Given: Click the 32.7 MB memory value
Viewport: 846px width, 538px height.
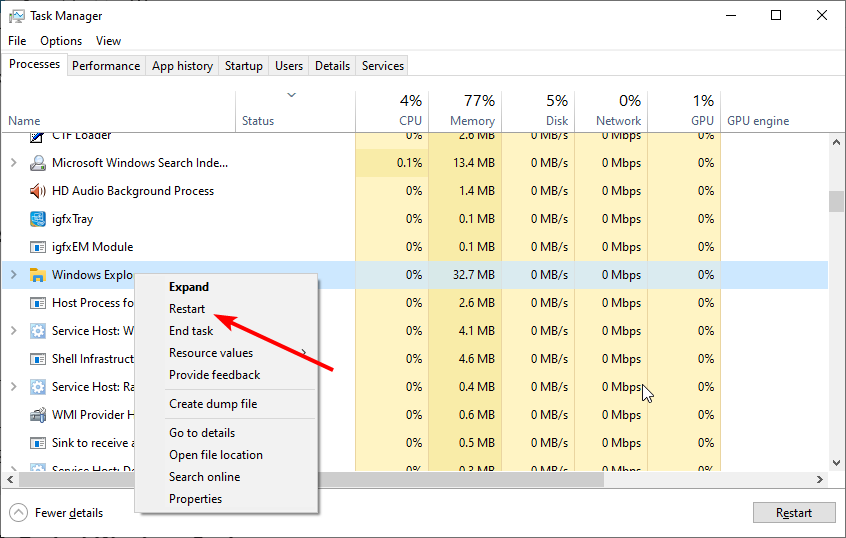Looking at the screenshot, I should point(473,275).
